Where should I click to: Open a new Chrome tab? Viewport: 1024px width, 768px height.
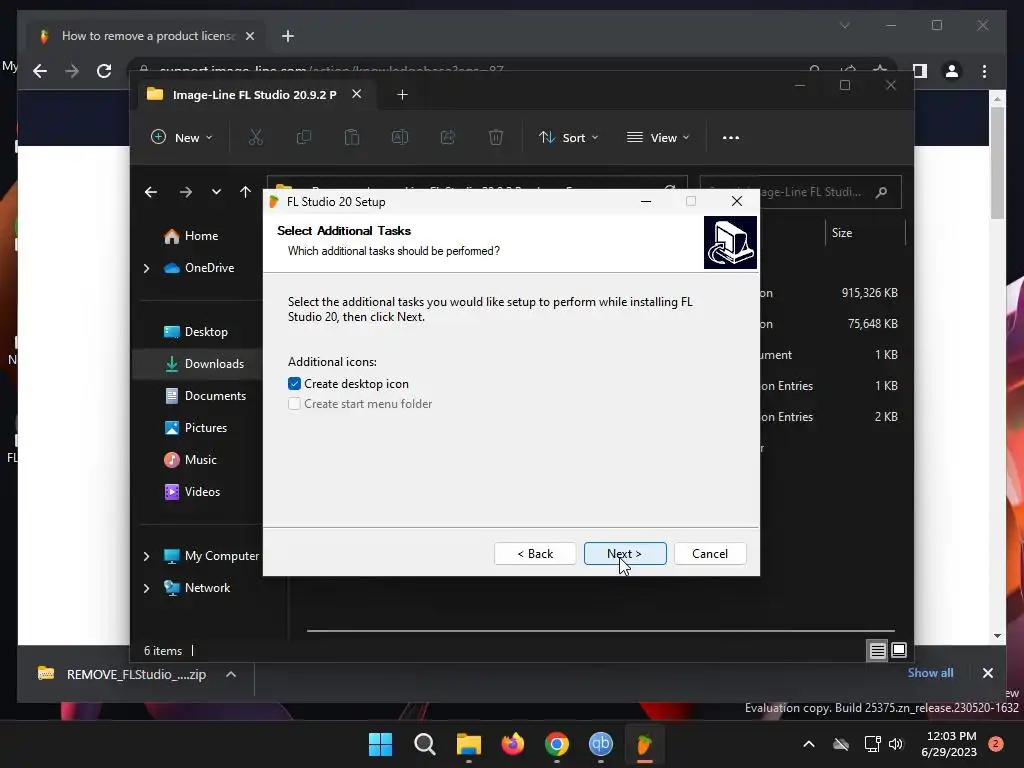[287, 36]
